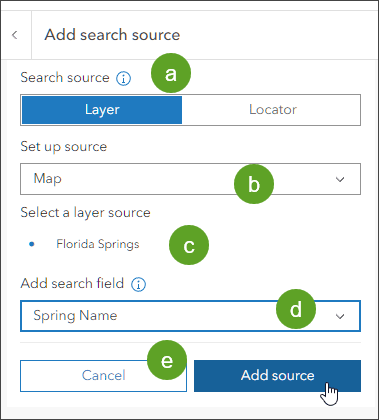Click the Cancel button
Image resolution: width=379 pixels, height=420 pixels.
point(103,376)
